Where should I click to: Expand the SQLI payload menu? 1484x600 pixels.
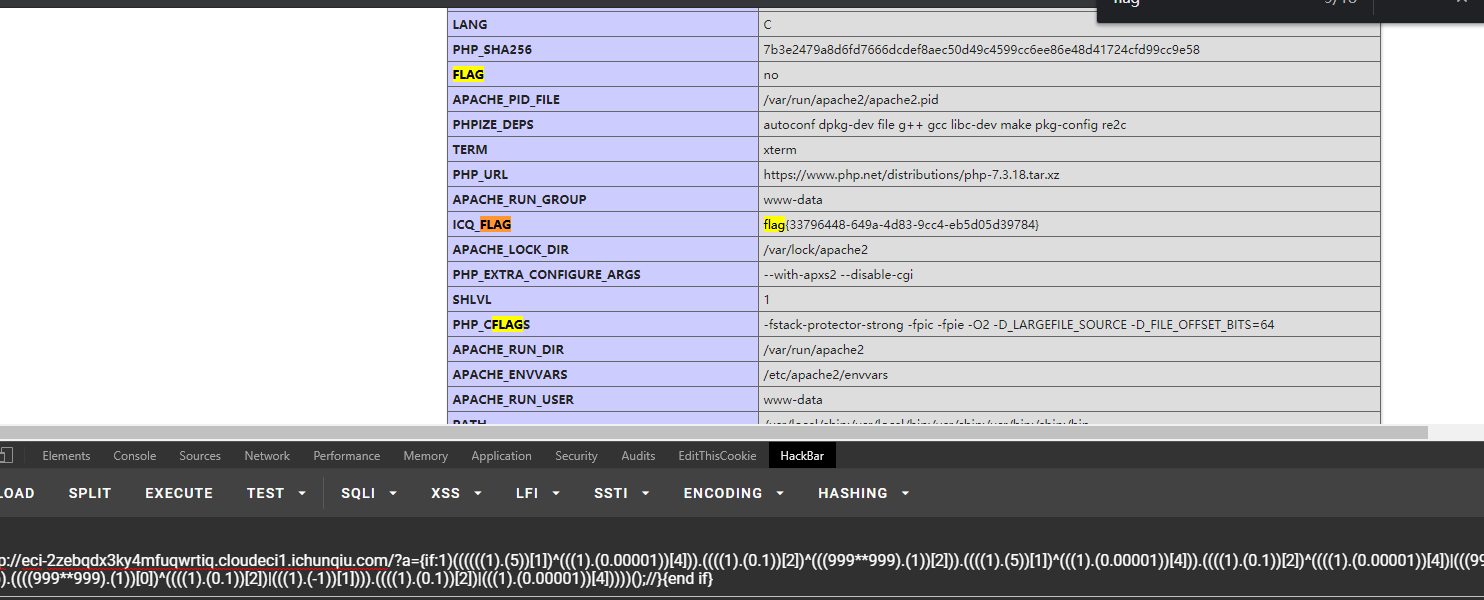(369, 493)
